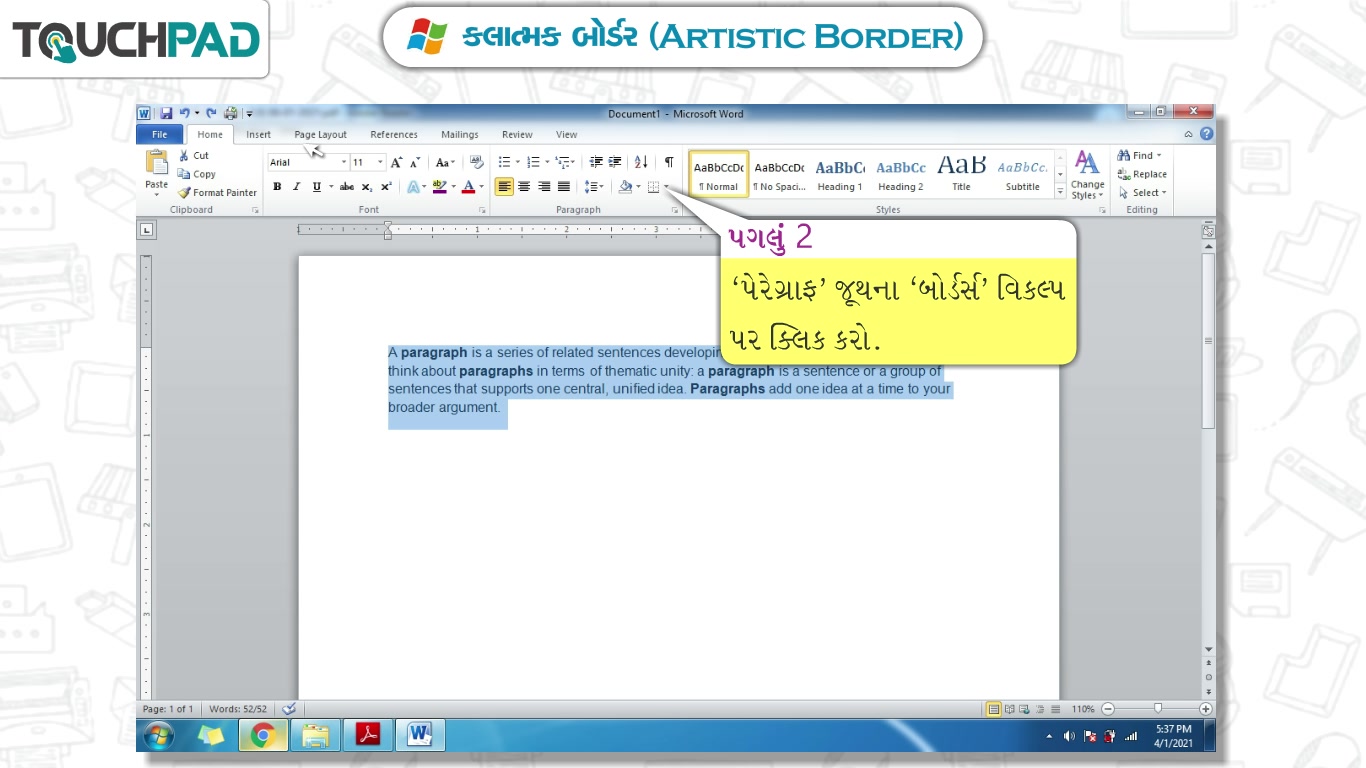
Task: Apply the Heading 1 style
Action: (840, 174)
